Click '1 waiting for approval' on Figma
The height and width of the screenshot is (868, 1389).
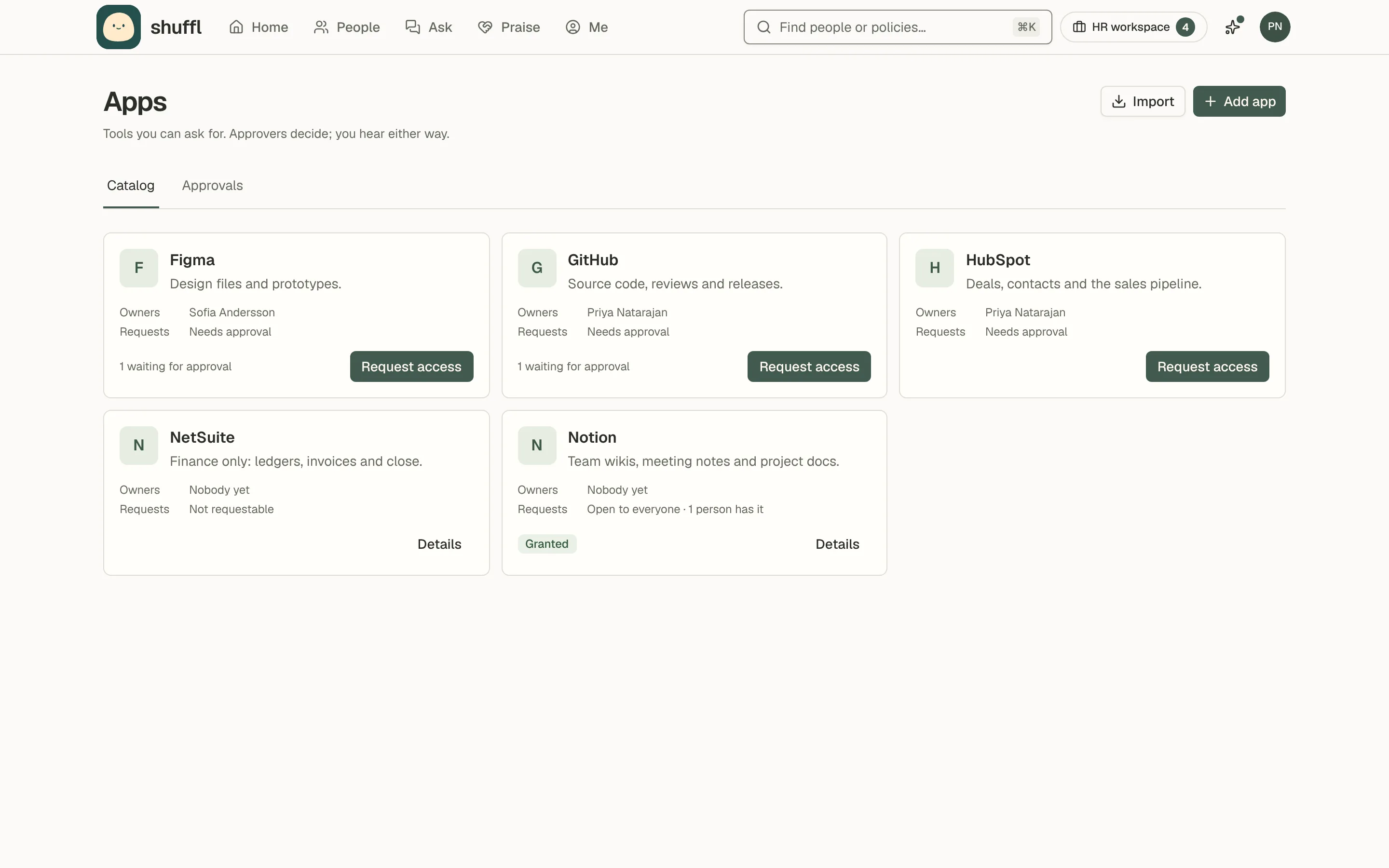[x=175, y=366]
